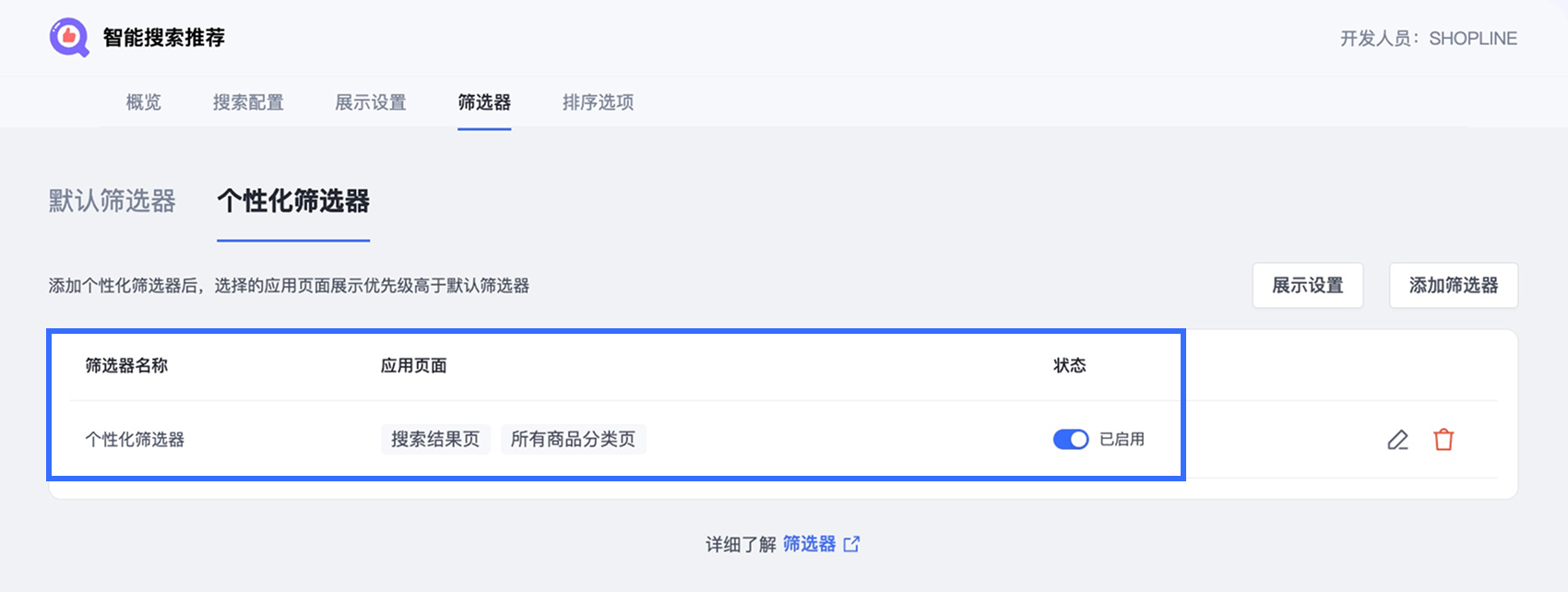Select the 个性化筛选器 sub-tab heading
This screenshot has width=1568, height=592.
(293, 201)
